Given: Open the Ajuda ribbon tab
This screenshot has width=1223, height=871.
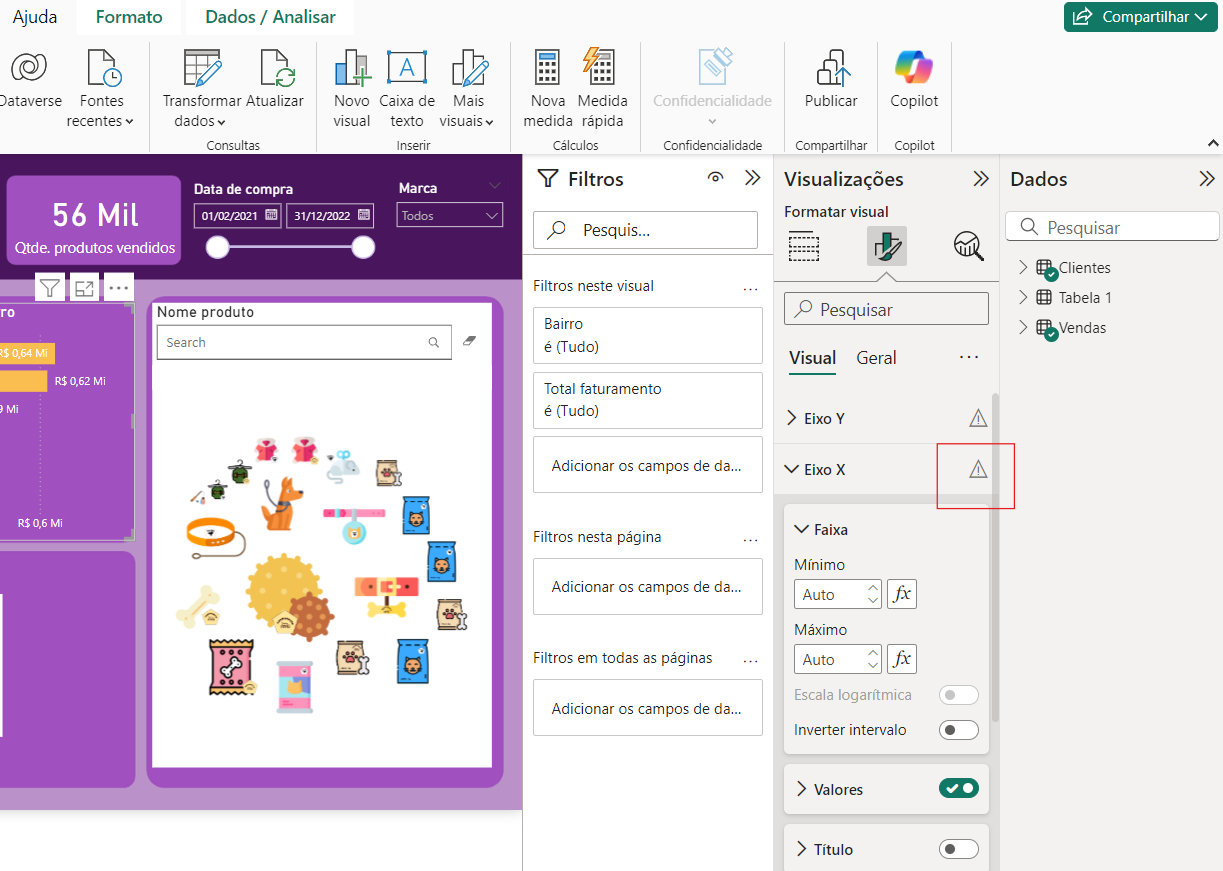Looking at the screenshot, I should [x=35, y=17].
